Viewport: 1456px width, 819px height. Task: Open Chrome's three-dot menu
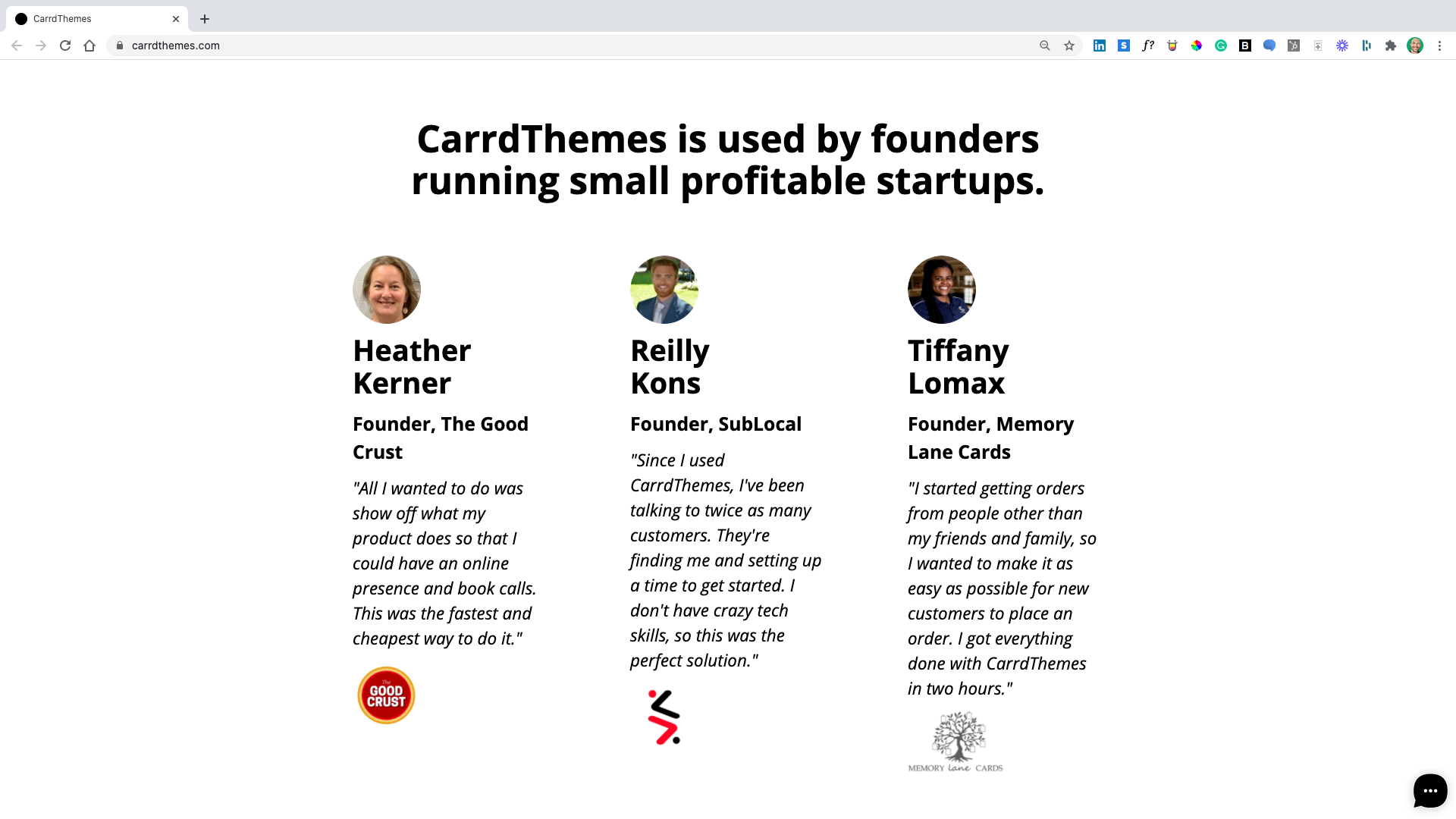pyautogui.click(x=1440, y=45)
